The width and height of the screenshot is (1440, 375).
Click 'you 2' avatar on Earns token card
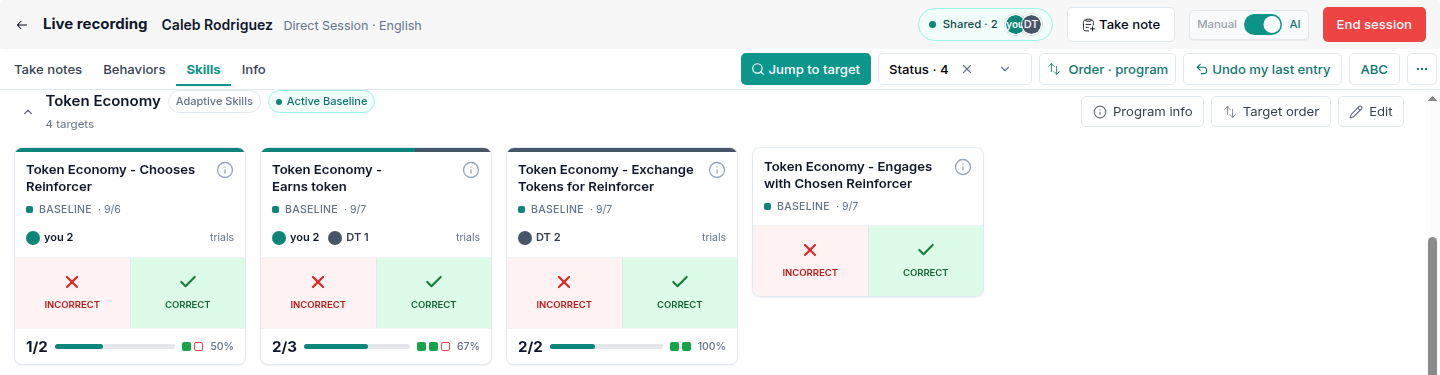tap(279, 238)
